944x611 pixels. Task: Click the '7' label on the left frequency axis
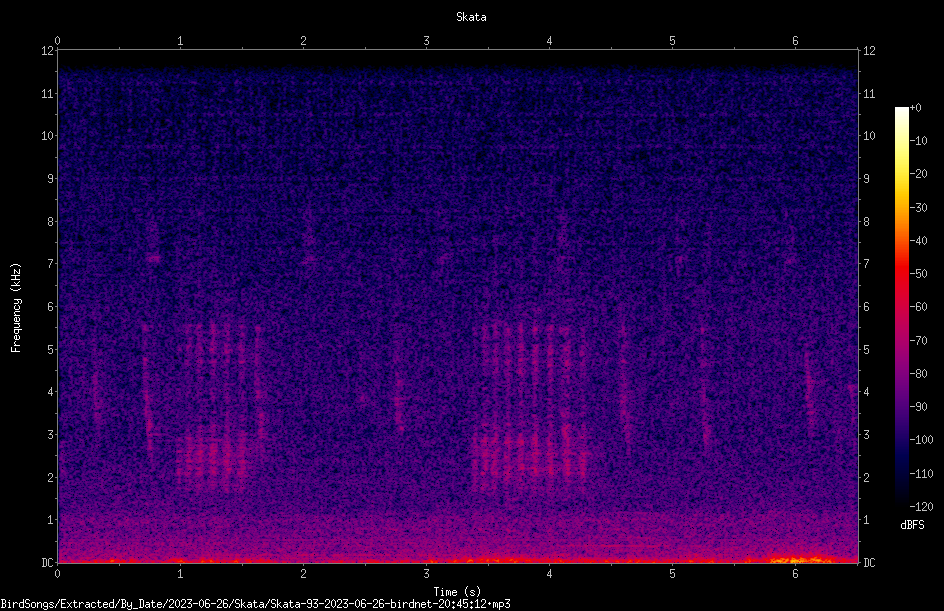click(50, 264)
